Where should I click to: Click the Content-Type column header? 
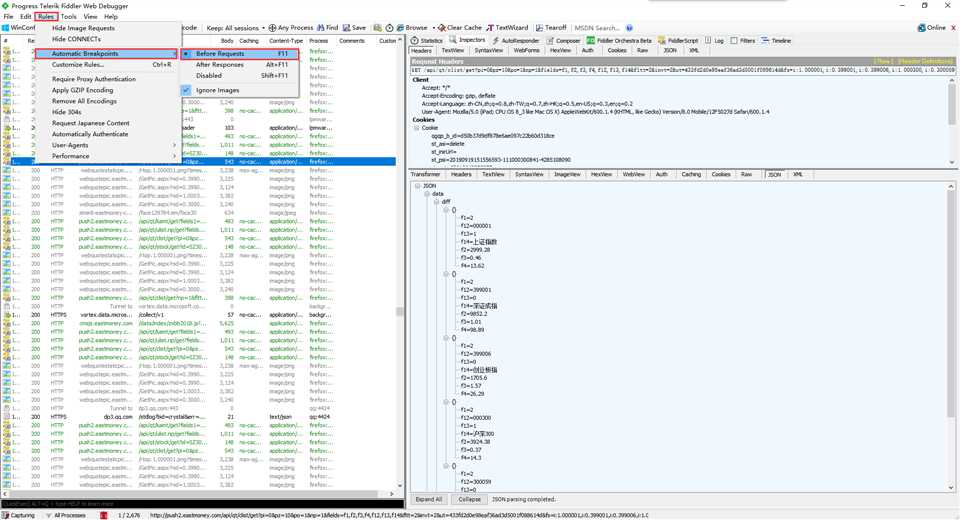tap(286, 40)
